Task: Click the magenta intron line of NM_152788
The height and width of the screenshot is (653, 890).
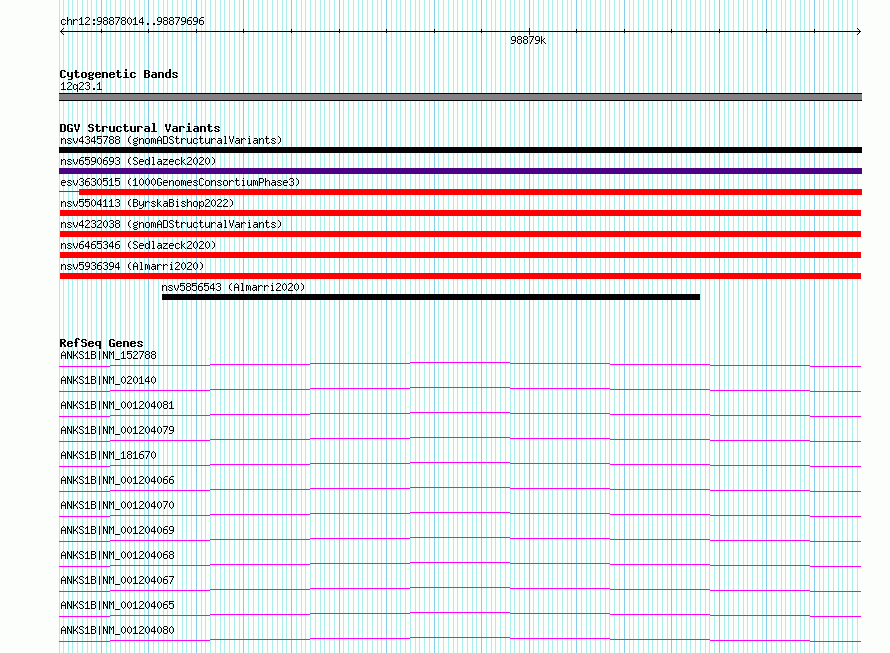Action: [x=460, y=363]
